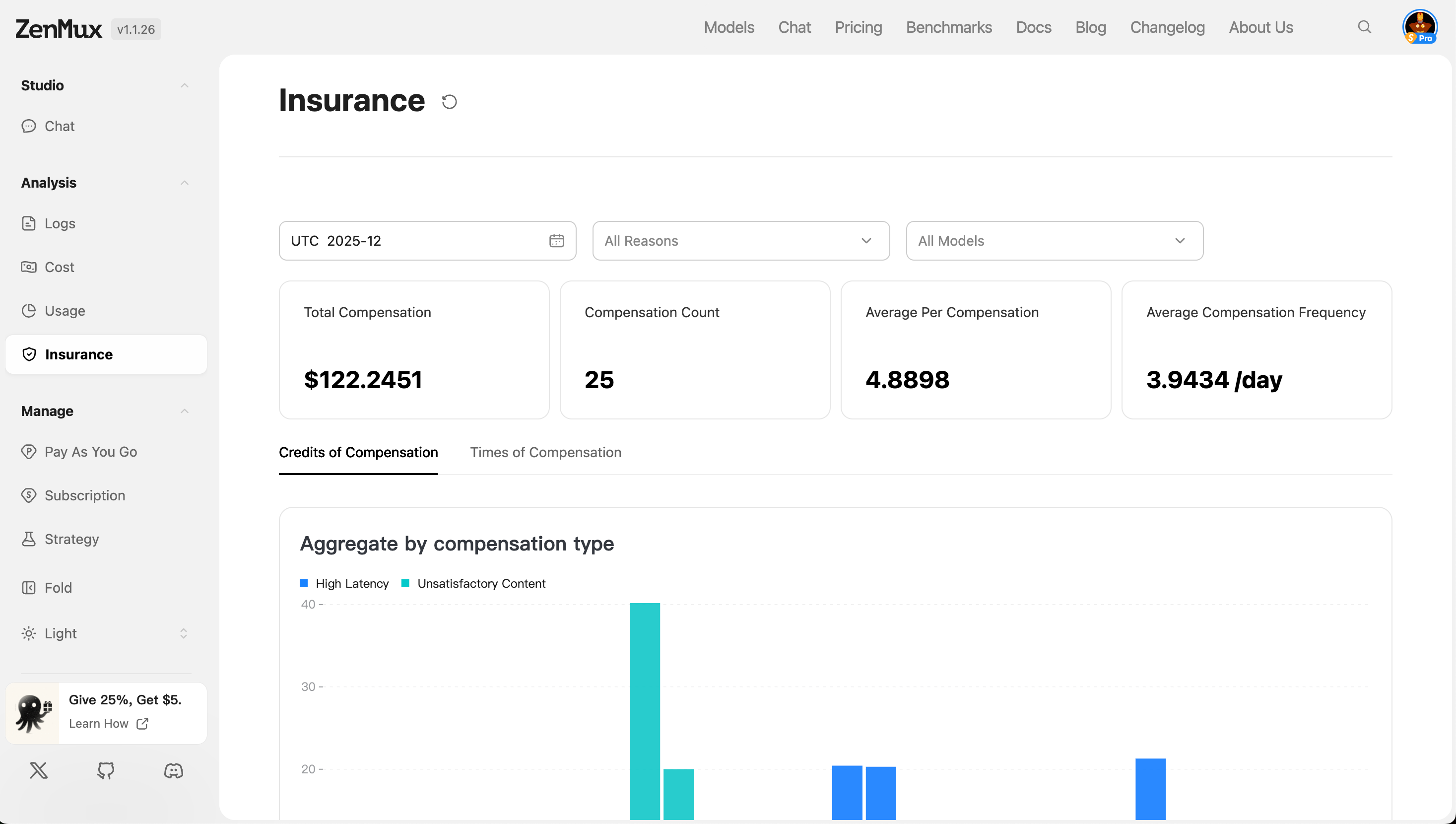
Task: Open the All Reasons dropdown
Action: 740,241
